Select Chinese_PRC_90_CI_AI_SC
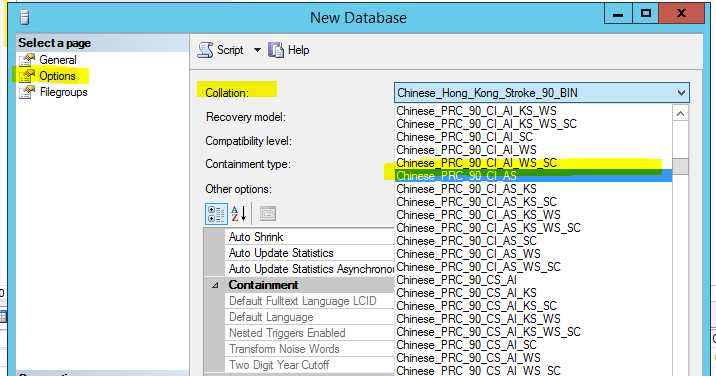The height and width of the screenshot is (376, 716). pyautogui.click(x=533, y=137)
